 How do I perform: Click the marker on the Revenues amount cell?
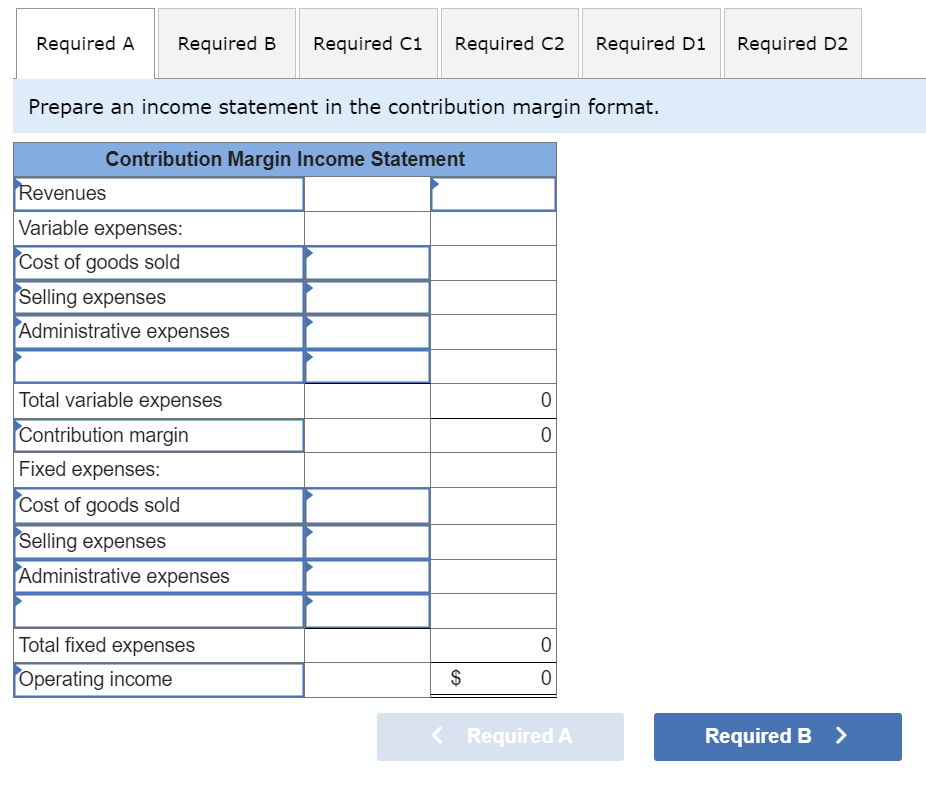click(434, 185)
